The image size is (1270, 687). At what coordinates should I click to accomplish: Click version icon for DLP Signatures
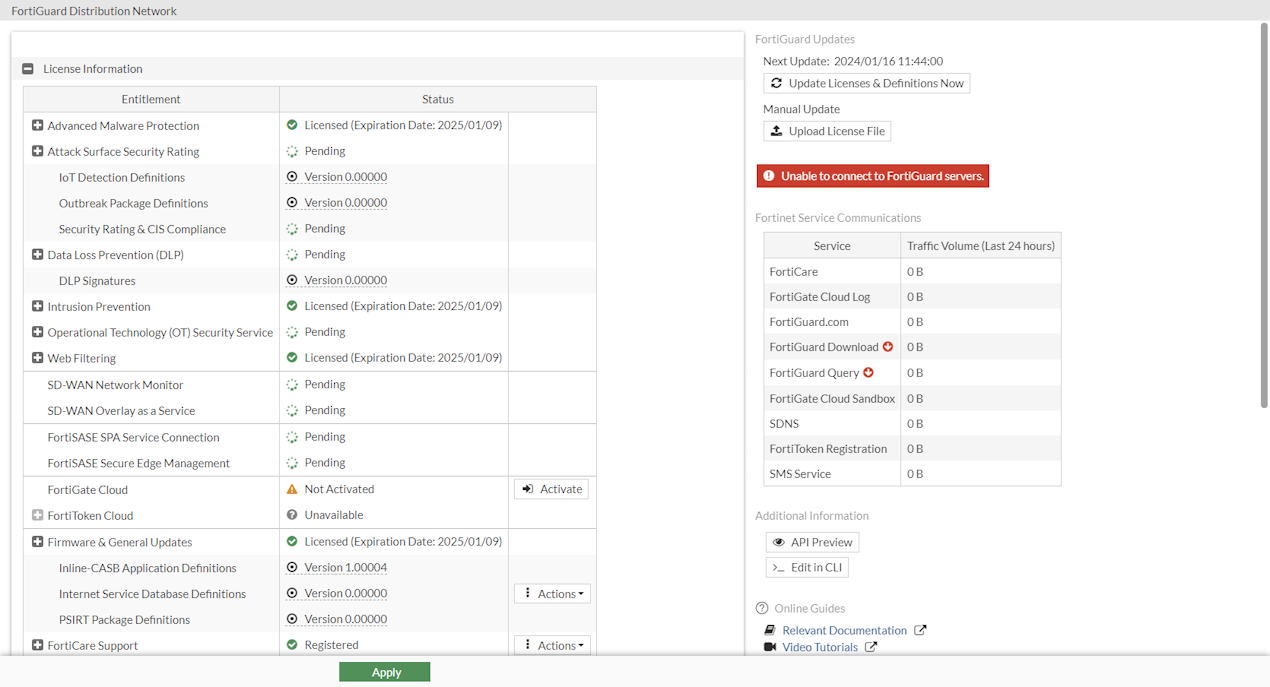pyautogui.click(x=292, y=280)
